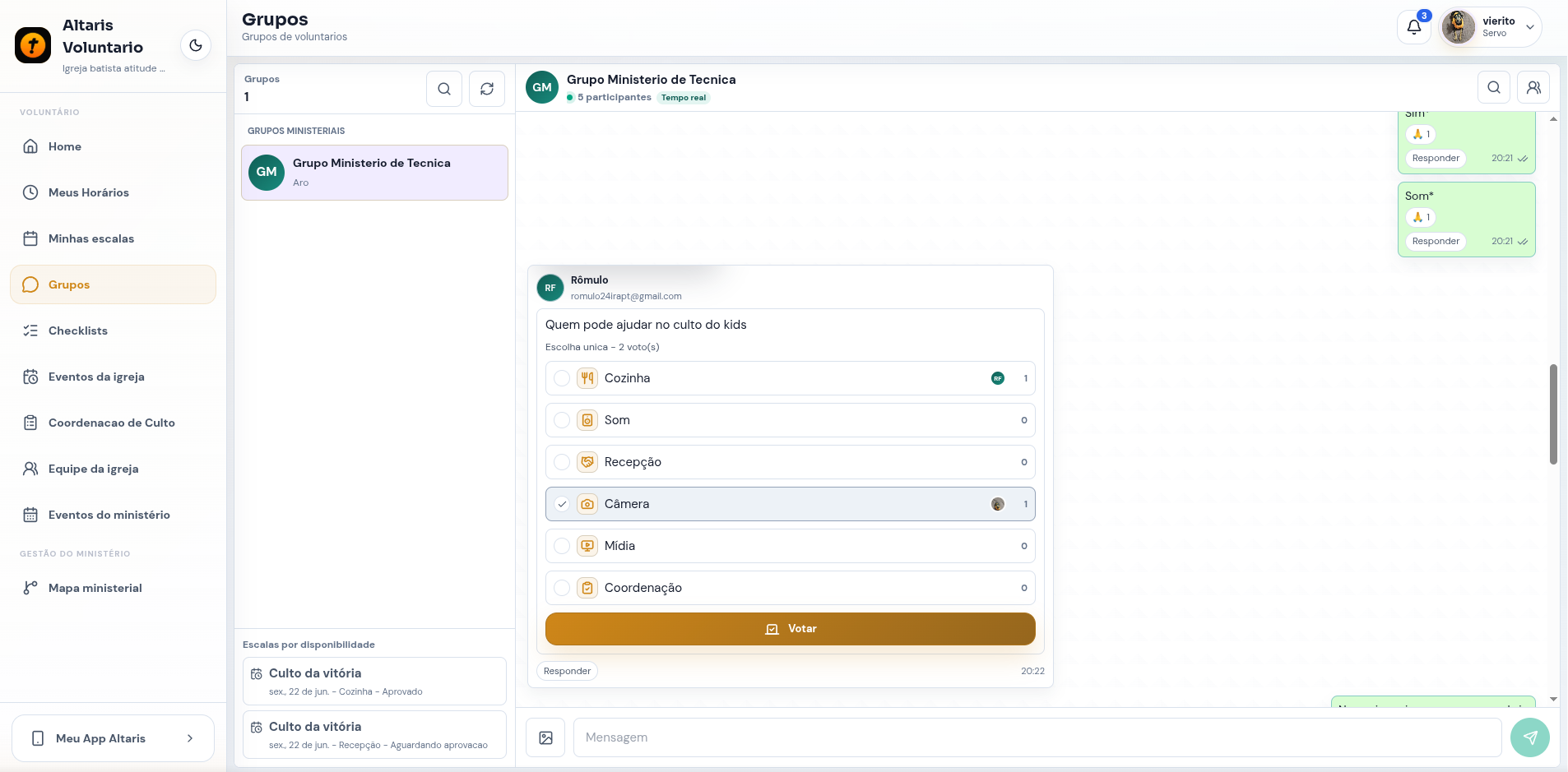Click the Câmera camera icon
Screen dimensions: 1568x772
(x=587, y=504)
